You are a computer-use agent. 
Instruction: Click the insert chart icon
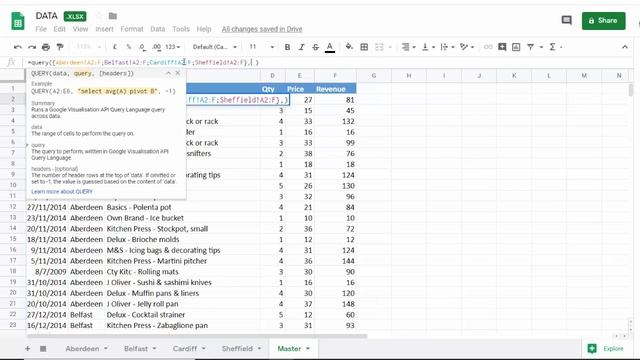pos(516,47)
